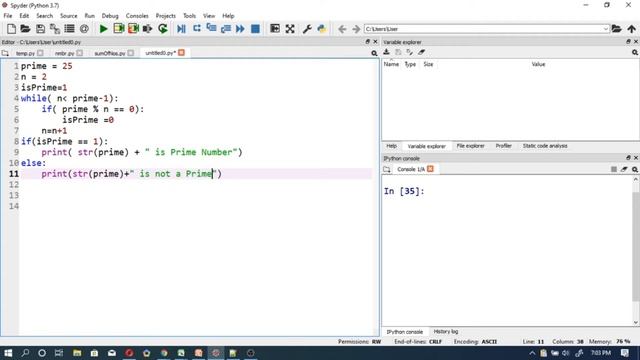Click the @ symbol finder toolbar icon
The width and height of the screenshot is (640, 360).
[84, 29]
